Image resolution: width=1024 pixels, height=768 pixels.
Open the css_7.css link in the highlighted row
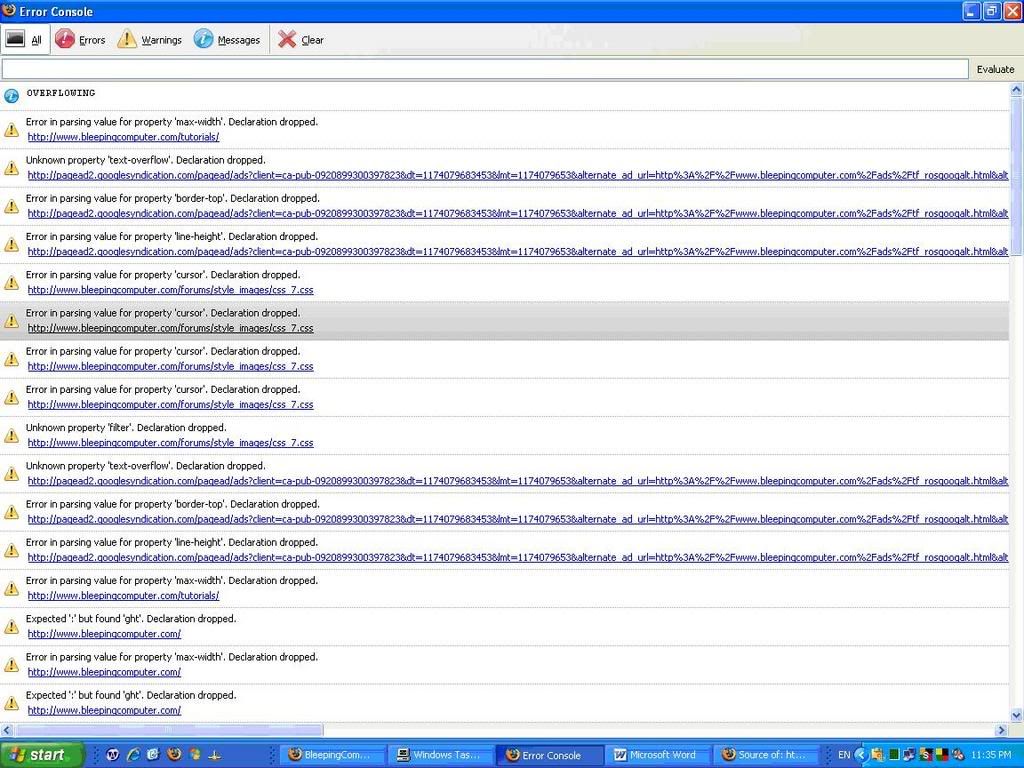[x=170, y=328]
